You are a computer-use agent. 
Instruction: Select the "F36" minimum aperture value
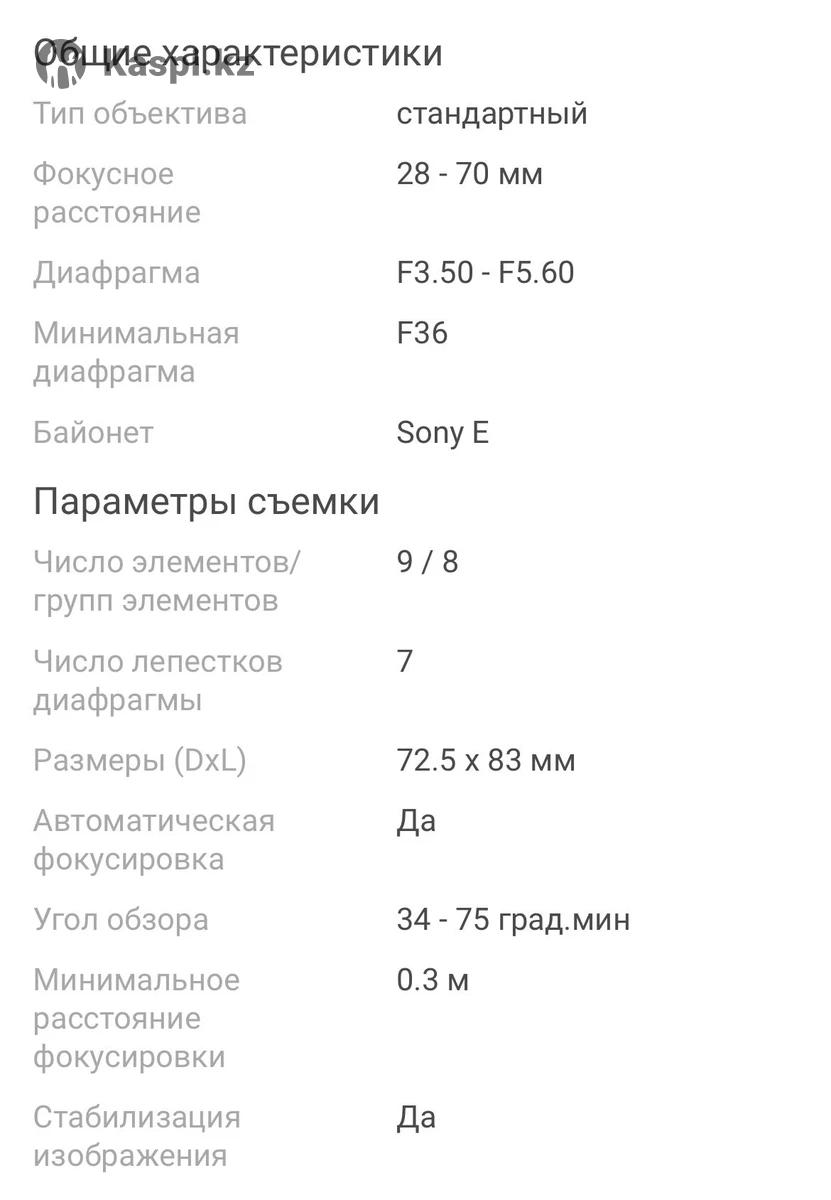pyautogui.click(x=422, y=333)
